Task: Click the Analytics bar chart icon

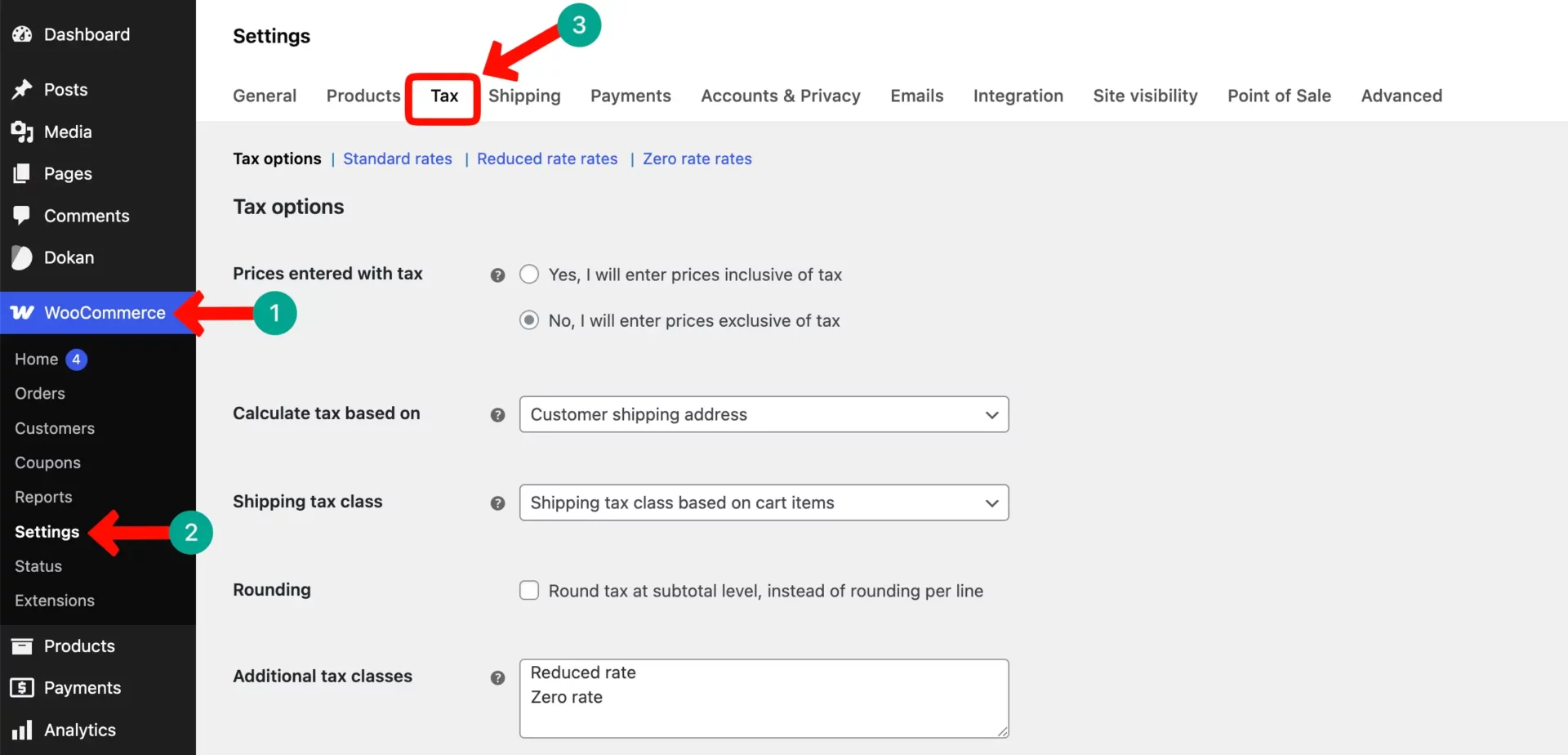Action: pyautogui.click(x=22, y=730)
